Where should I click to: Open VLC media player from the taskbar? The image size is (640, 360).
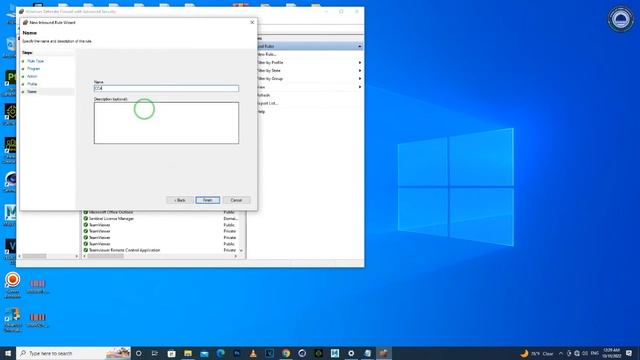tap(253, 353)
